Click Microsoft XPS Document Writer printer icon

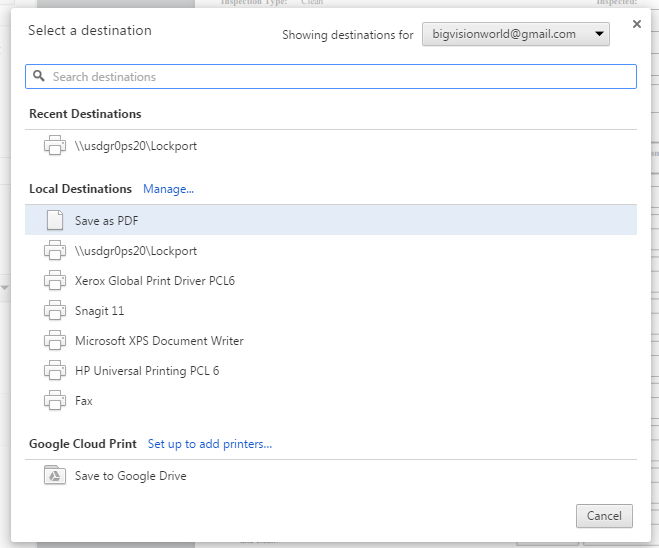pyautogui.click(x=55, y=341)
